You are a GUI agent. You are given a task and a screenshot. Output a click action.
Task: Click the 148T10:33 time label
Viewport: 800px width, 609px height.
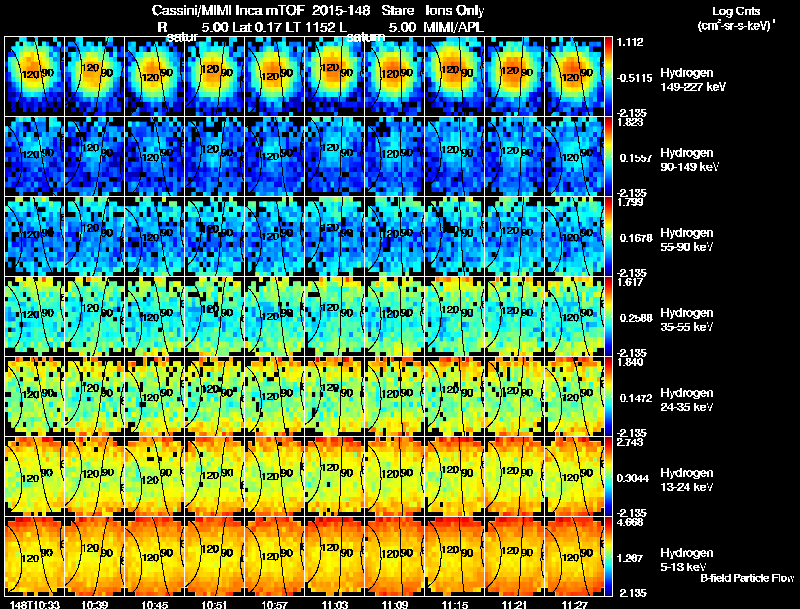coord(34,604)
